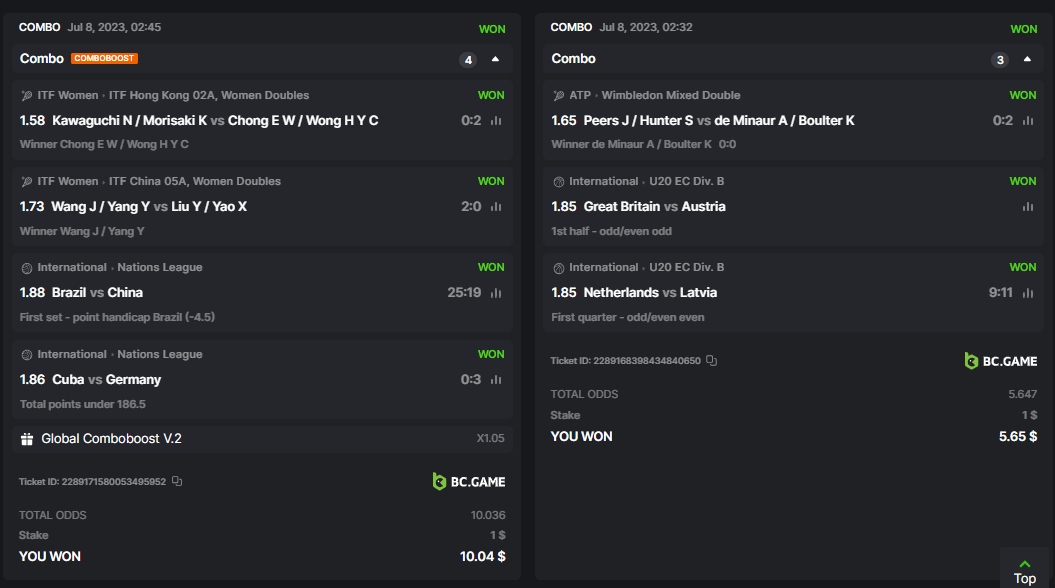Open stats icon for Wang/Yang match
The width and height of the screenshot is (1055, 588).
[x=496, y=207]
